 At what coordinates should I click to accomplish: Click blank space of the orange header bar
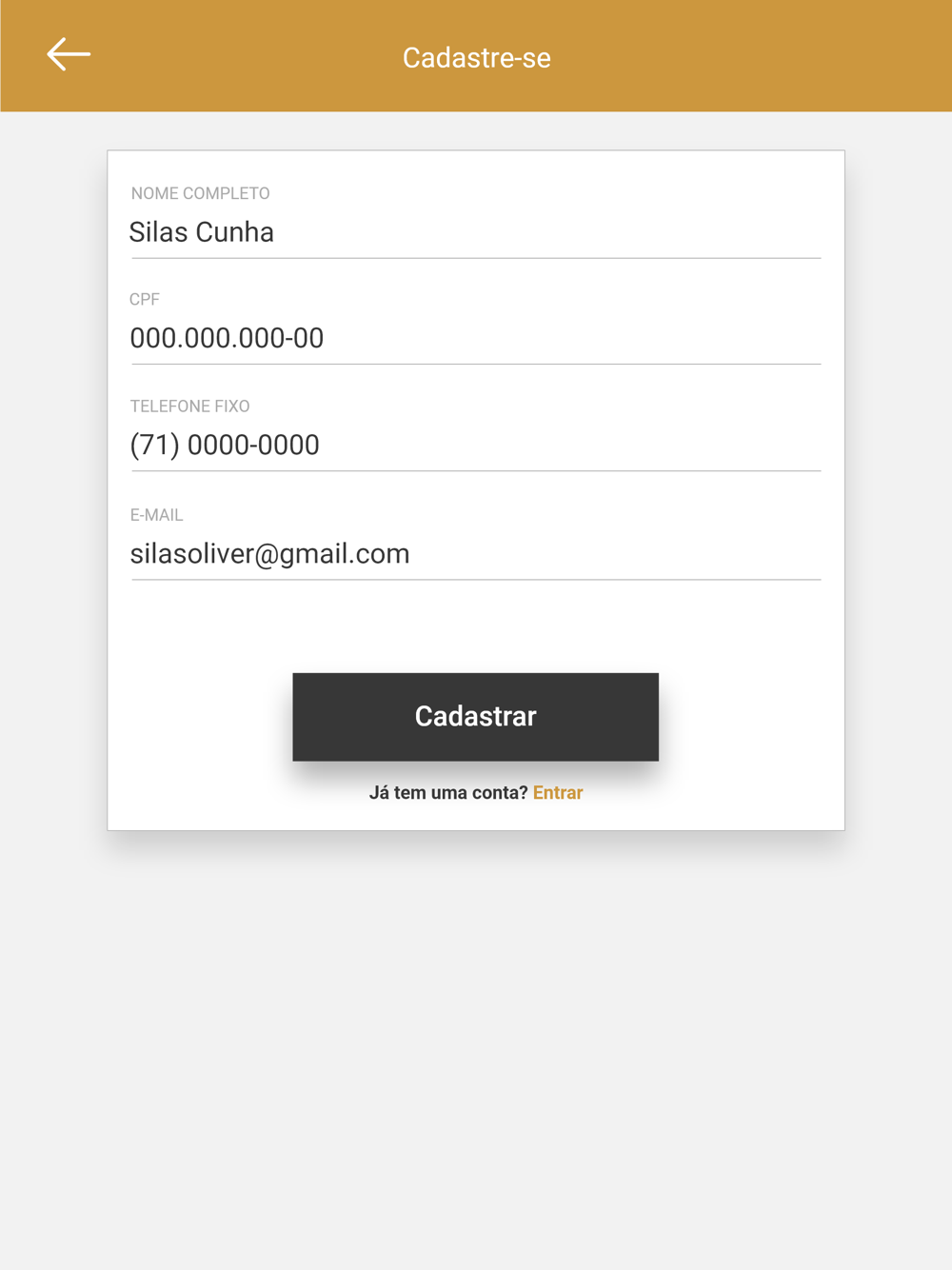[762, 55]
